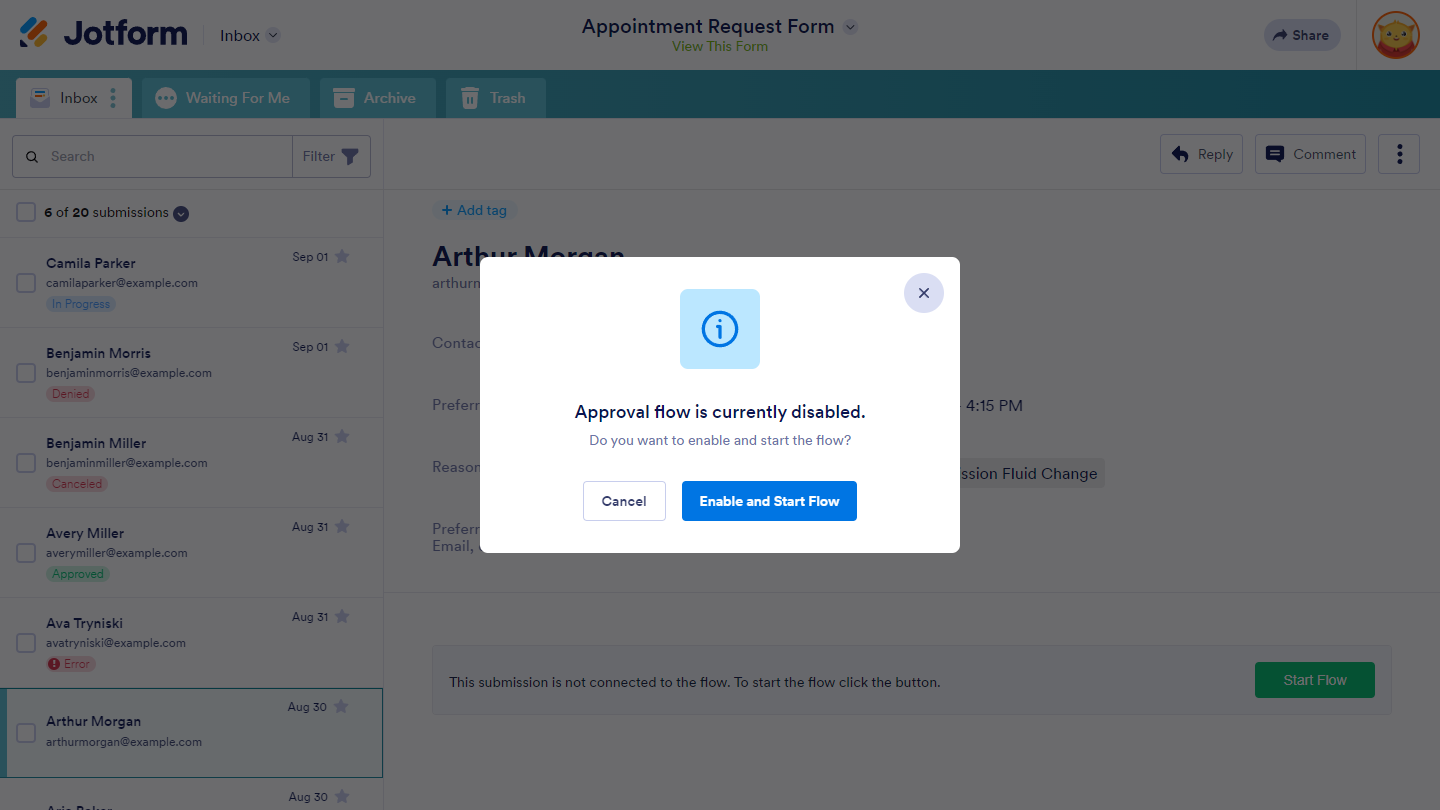The height and width of the screenshot is (810, 1440).
Task: Focus the submissions Search field
Action: (165, 157)
